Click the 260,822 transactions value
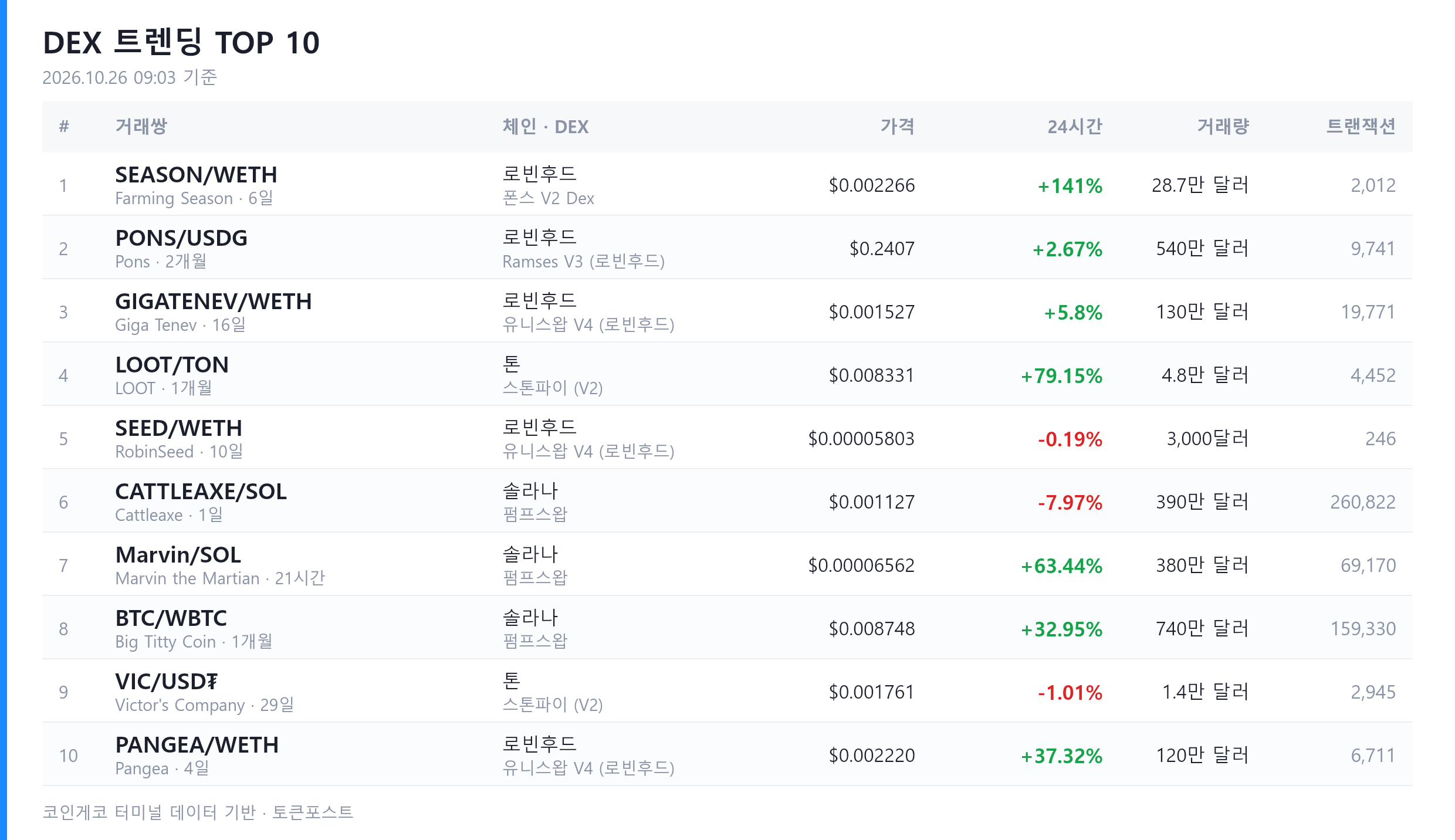Viewport: 1455px width, 840px height. pyautogui.click(x=1363, y=502)
